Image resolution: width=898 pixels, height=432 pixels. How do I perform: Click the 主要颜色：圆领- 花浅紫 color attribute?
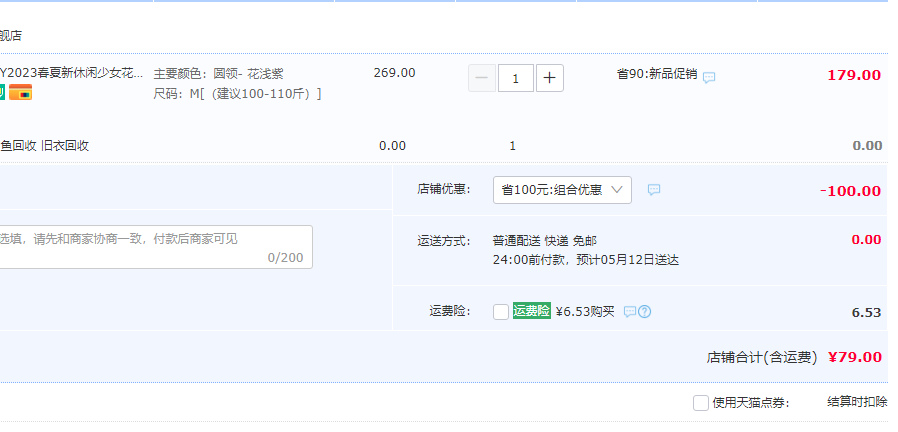click(x=219, y=74)
